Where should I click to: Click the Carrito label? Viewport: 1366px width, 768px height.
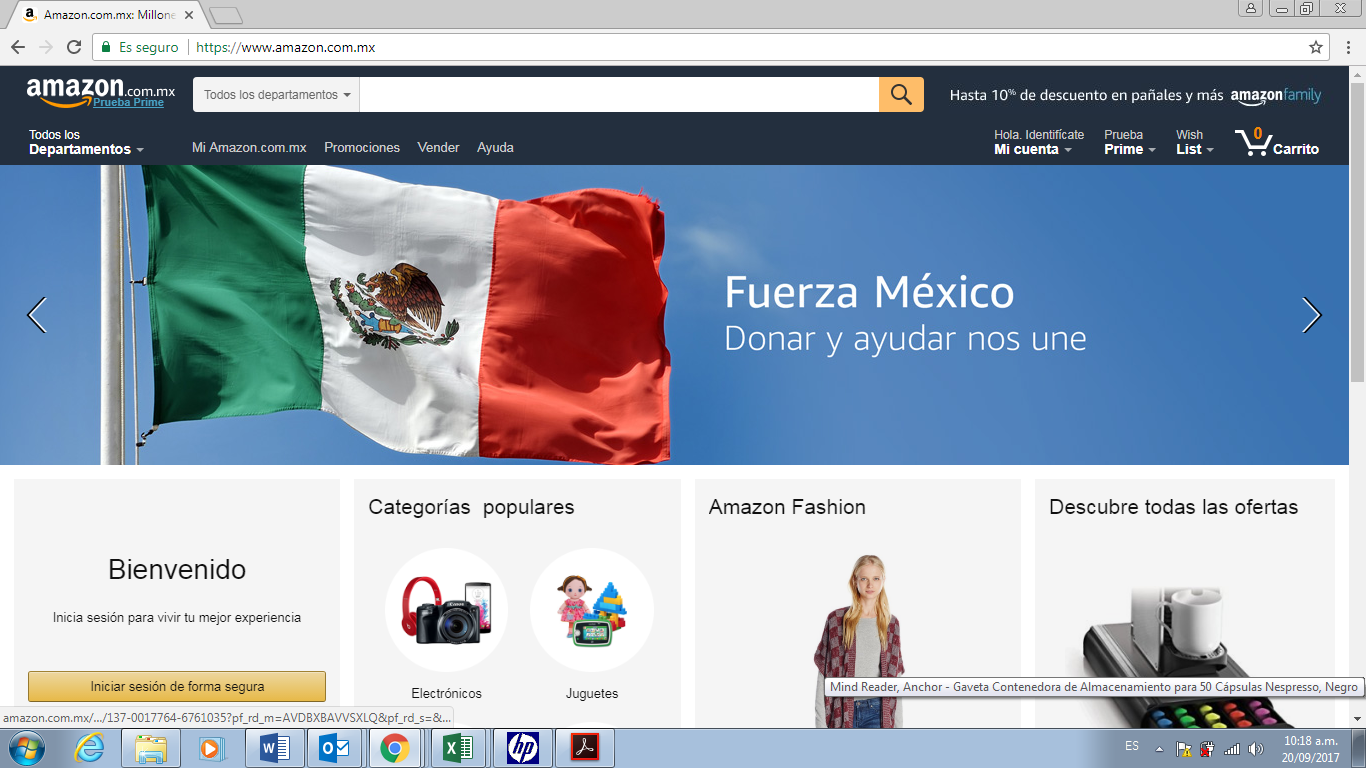tap(1296, 149)
